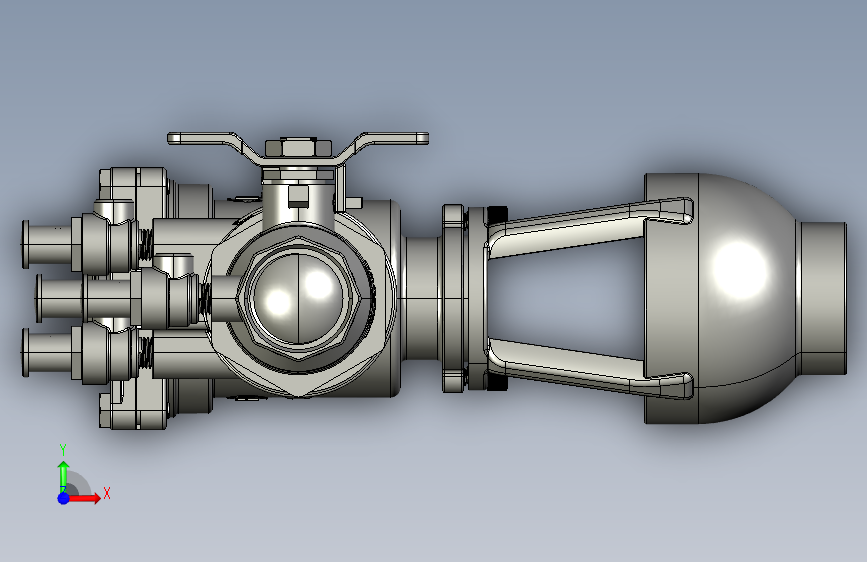This screenshot has width=867, height=562.
Task: Select the large dome-shaped housing on the right
Action: (x=720, y=299)
